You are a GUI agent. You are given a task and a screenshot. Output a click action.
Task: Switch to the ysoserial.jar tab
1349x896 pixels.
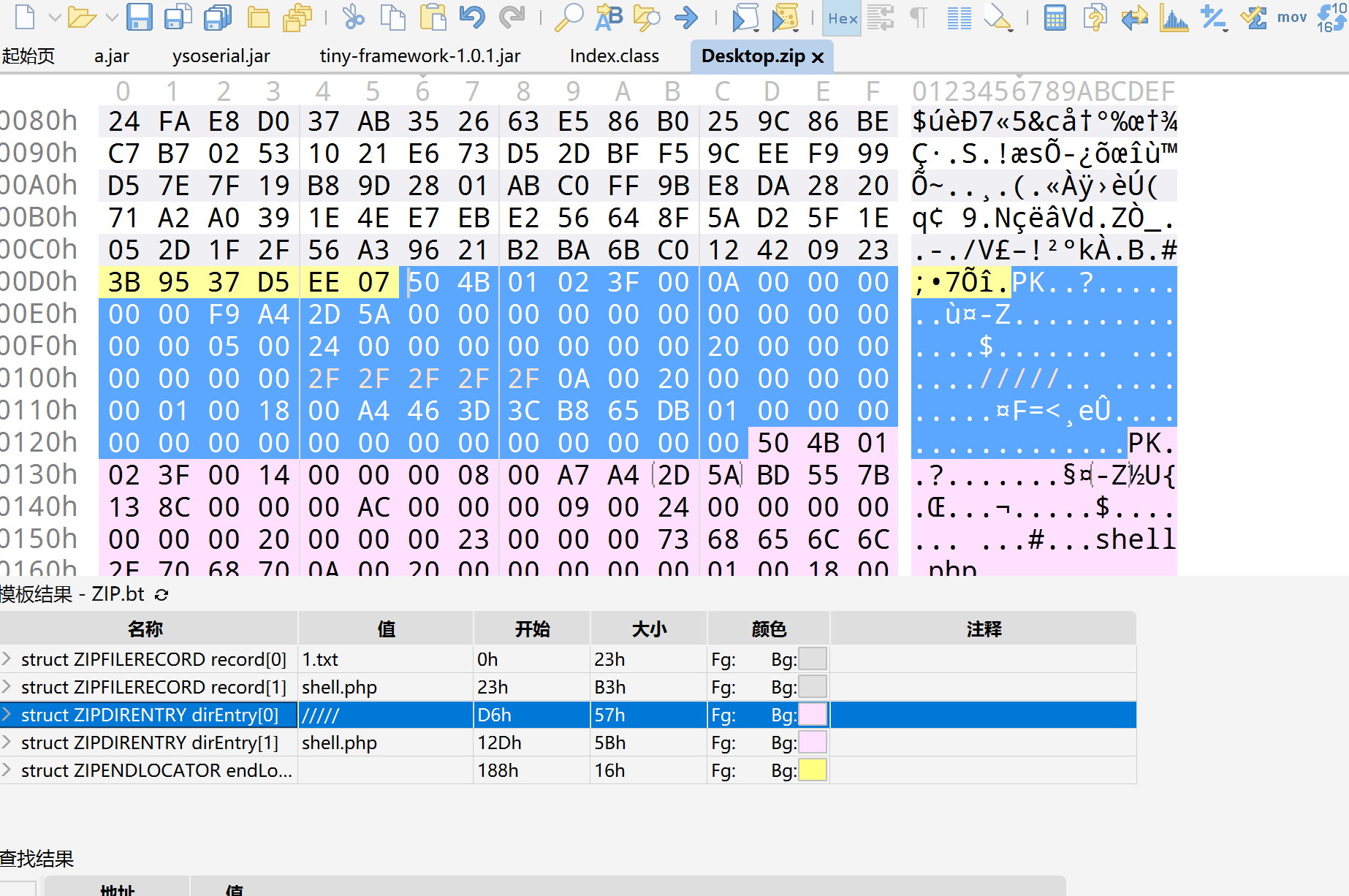tap(221, 56)
